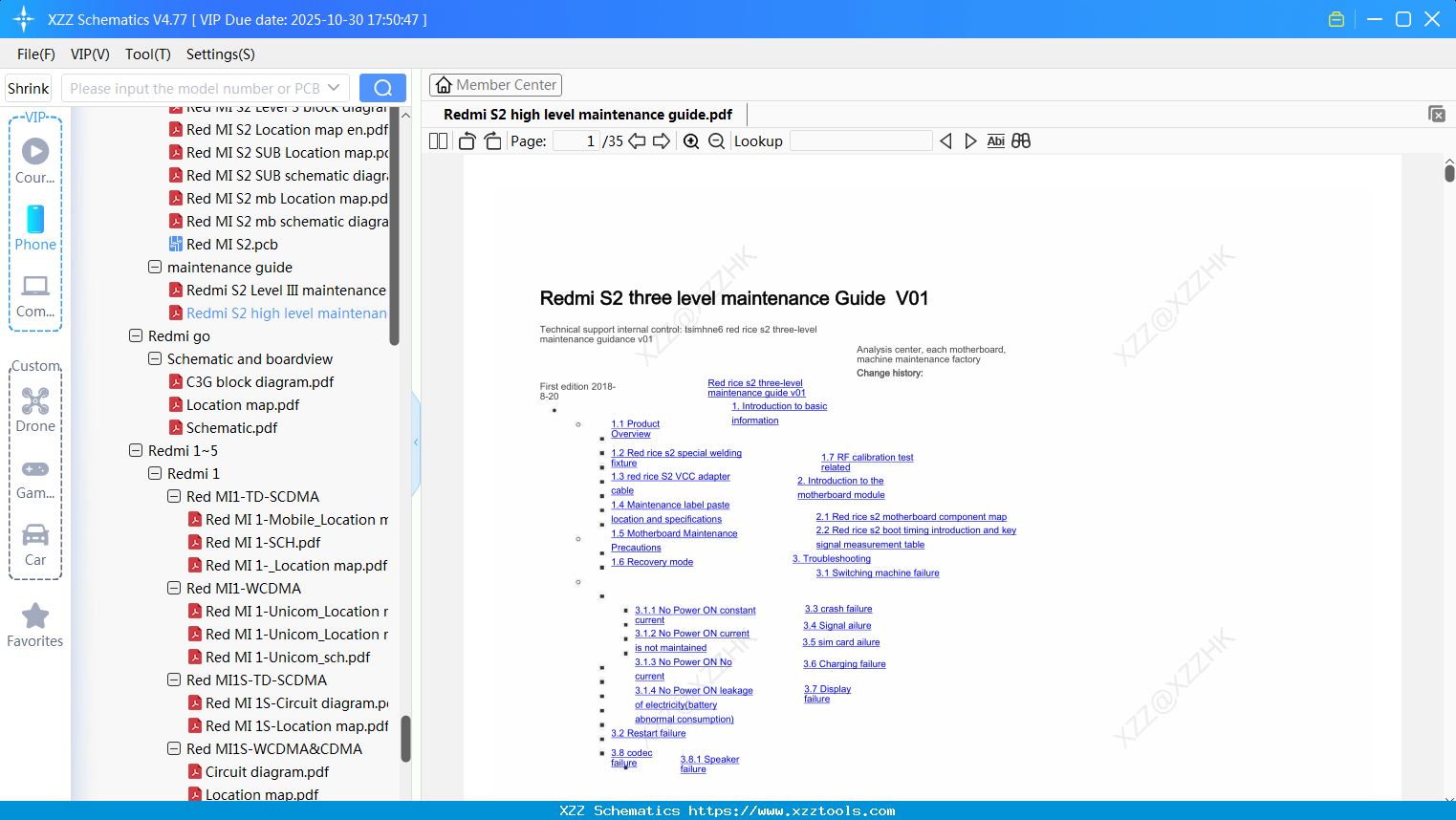
Task: Collapse the Red MI1-TD-SCDMA node
Action: [174, 496]
